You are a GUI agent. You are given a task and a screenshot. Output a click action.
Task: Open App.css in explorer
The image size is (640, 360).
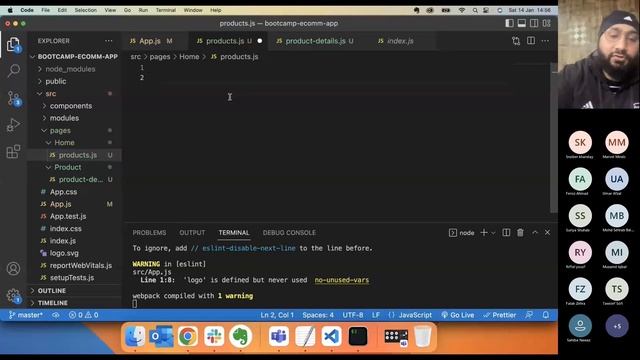click(63, 191)
